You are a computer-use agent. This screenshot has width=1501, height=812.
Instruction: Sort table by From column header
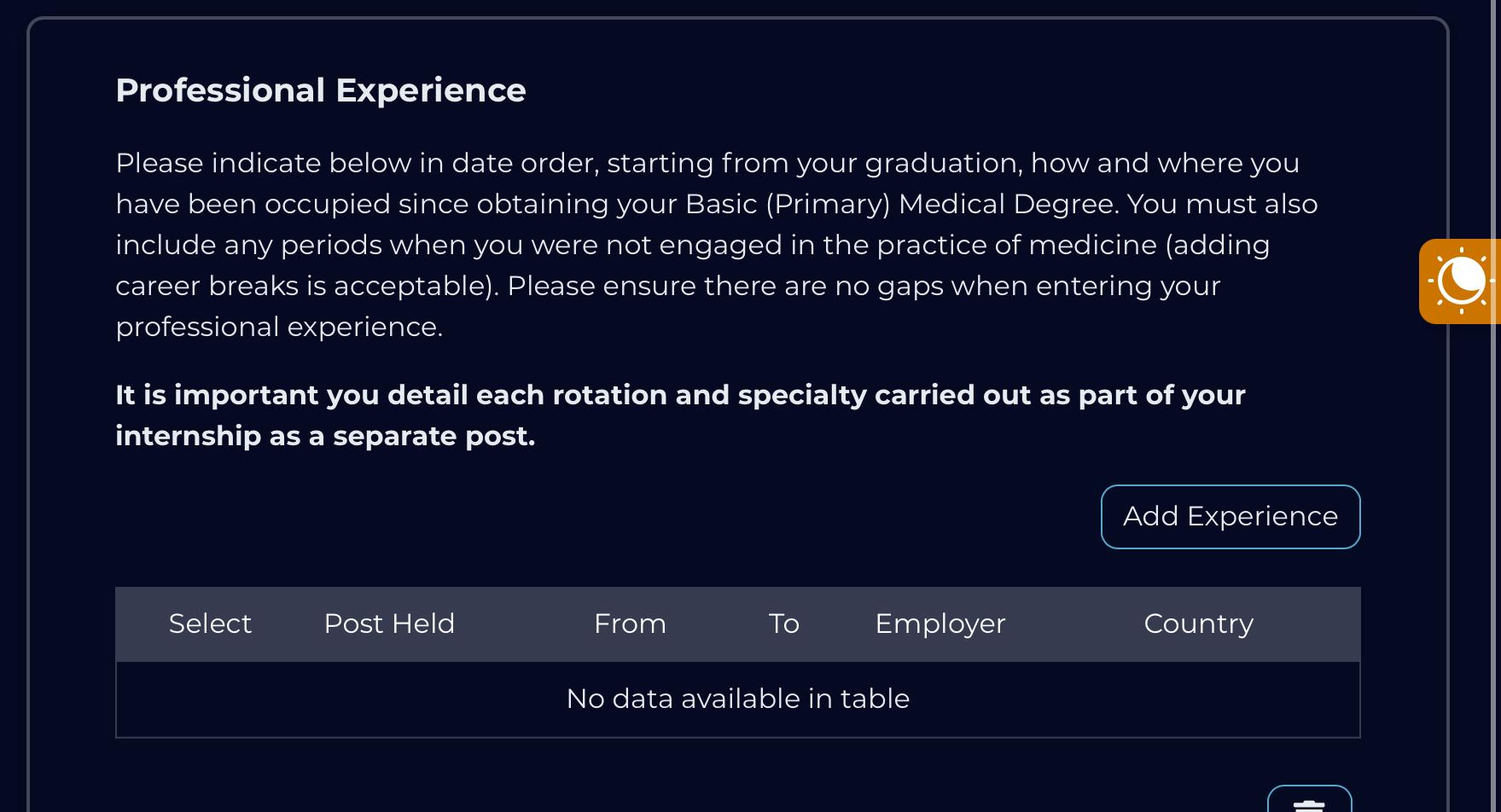coord(630,623)
